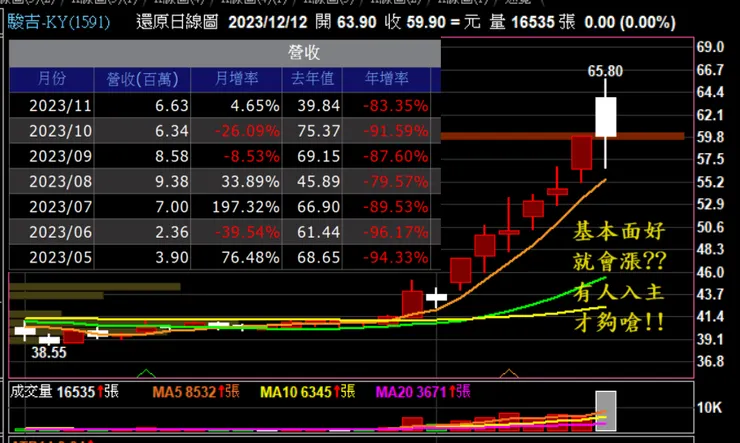The height and width of the screenshot is (443, 740).
Task: Click the stock name 駿吉-KY(1591)
Action: tap(59, 22)
